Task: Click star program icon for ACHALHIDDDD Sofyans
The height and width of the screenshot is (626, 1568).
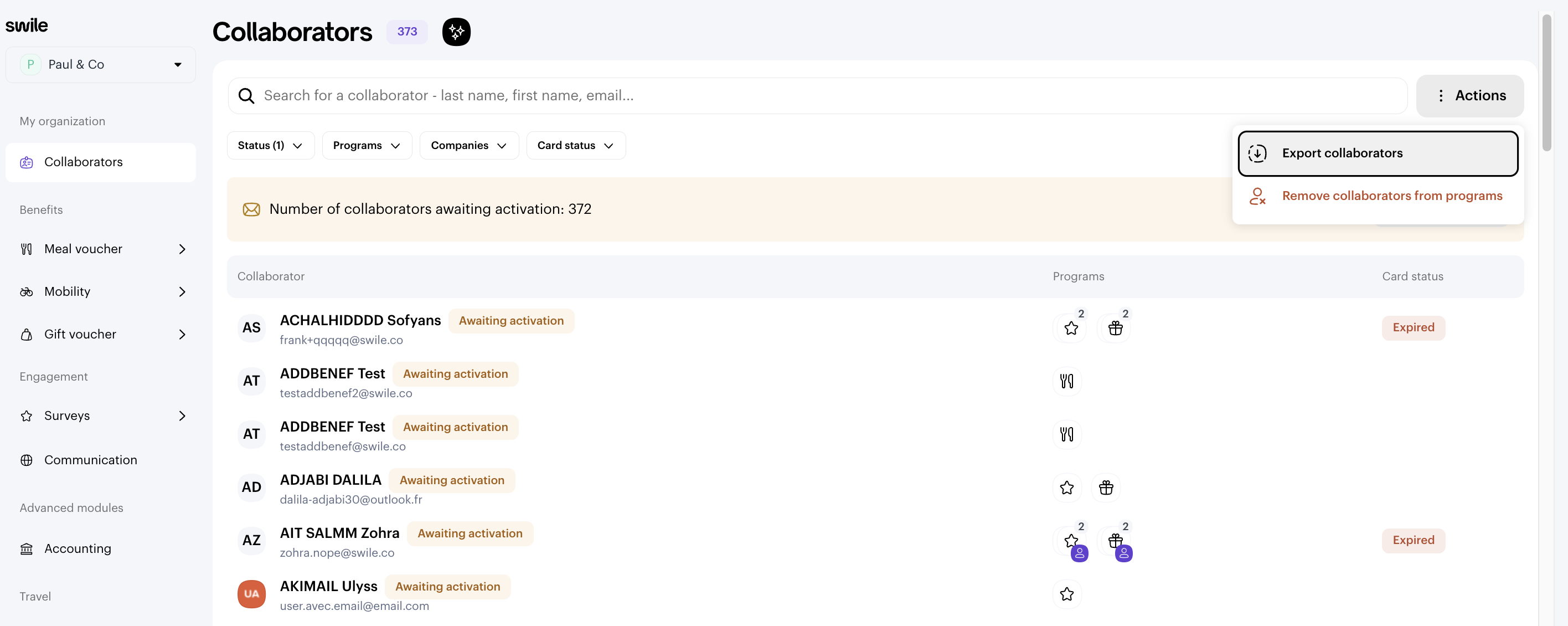Action: click(1071, 328)
